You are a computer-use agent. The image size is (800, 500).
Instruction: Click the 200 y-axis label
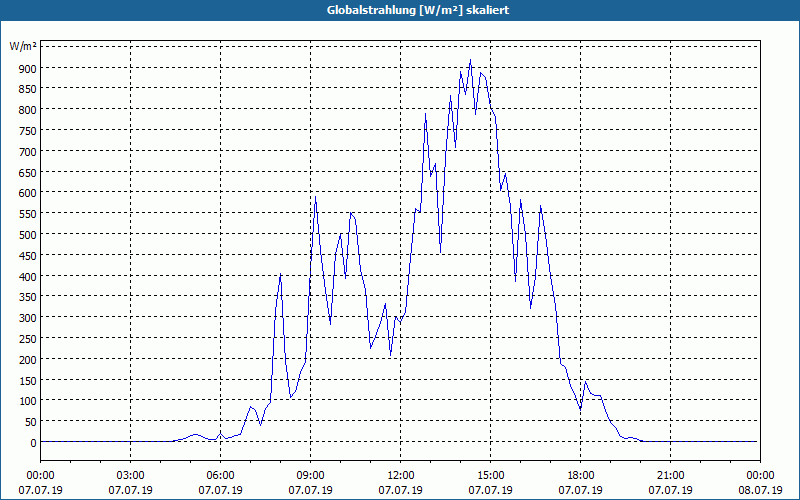(28, 360)
